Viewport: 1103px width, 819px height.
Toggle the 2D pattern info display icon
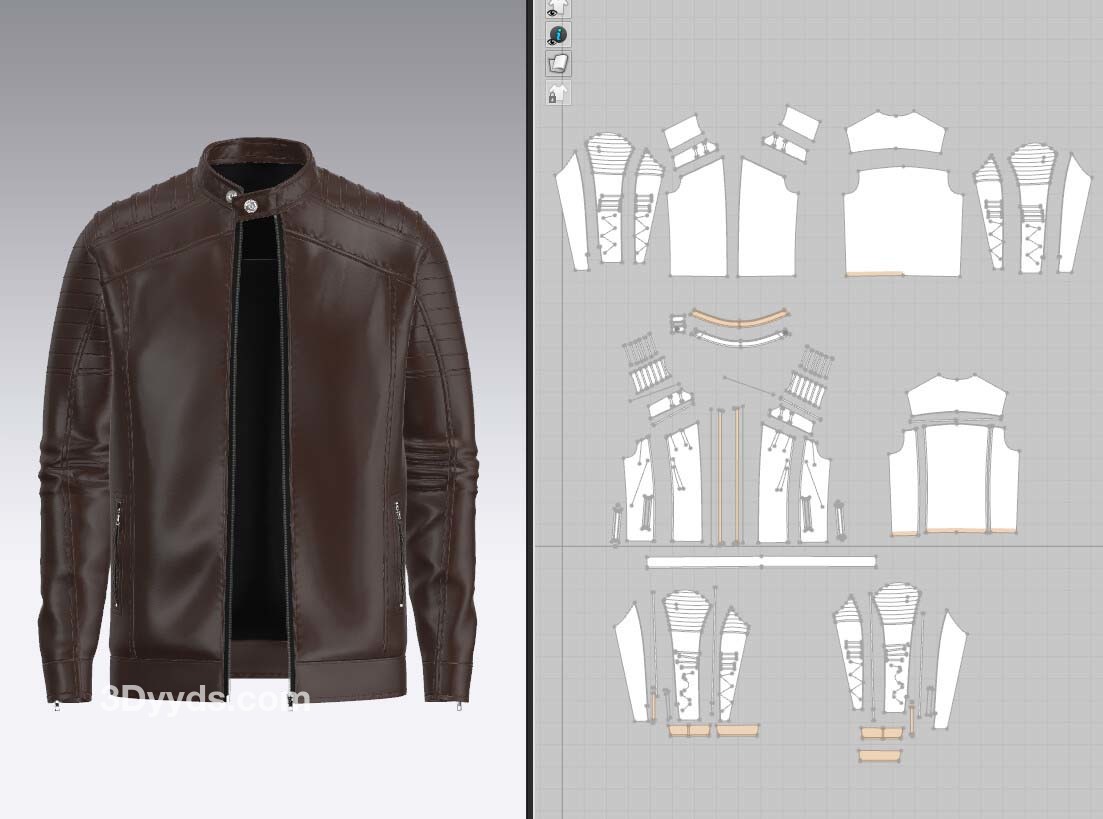point(558,36)
